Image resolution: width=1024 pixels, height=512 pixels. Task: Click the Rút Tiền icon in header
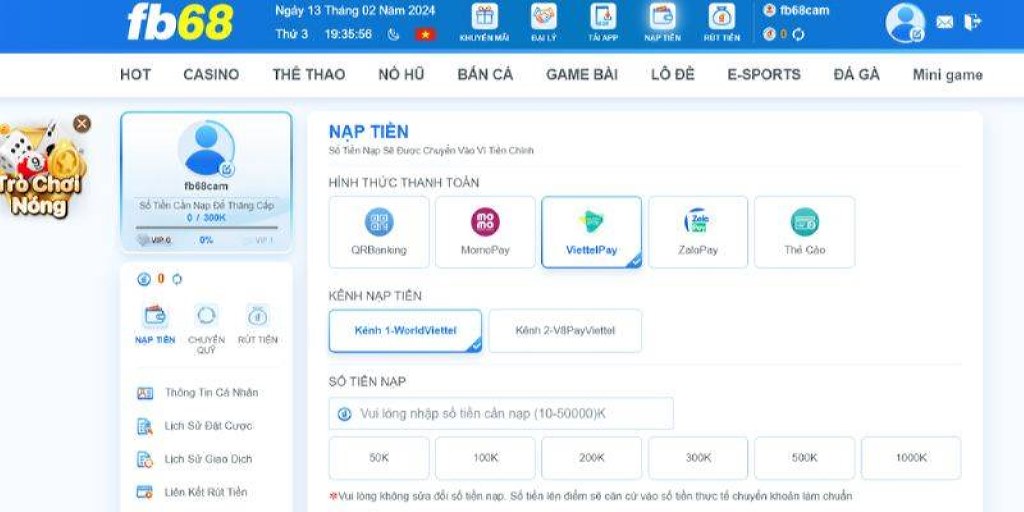coord(721,18)
